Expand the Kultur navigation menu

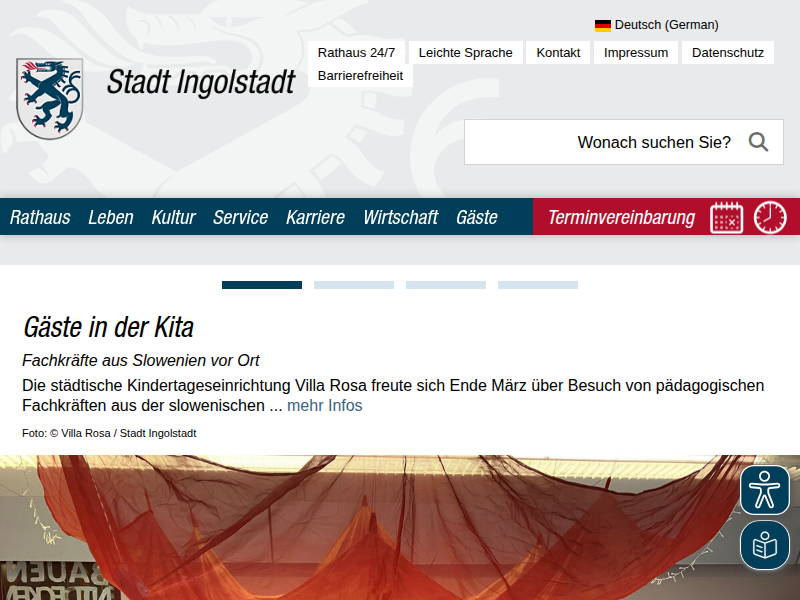(173, 217)
